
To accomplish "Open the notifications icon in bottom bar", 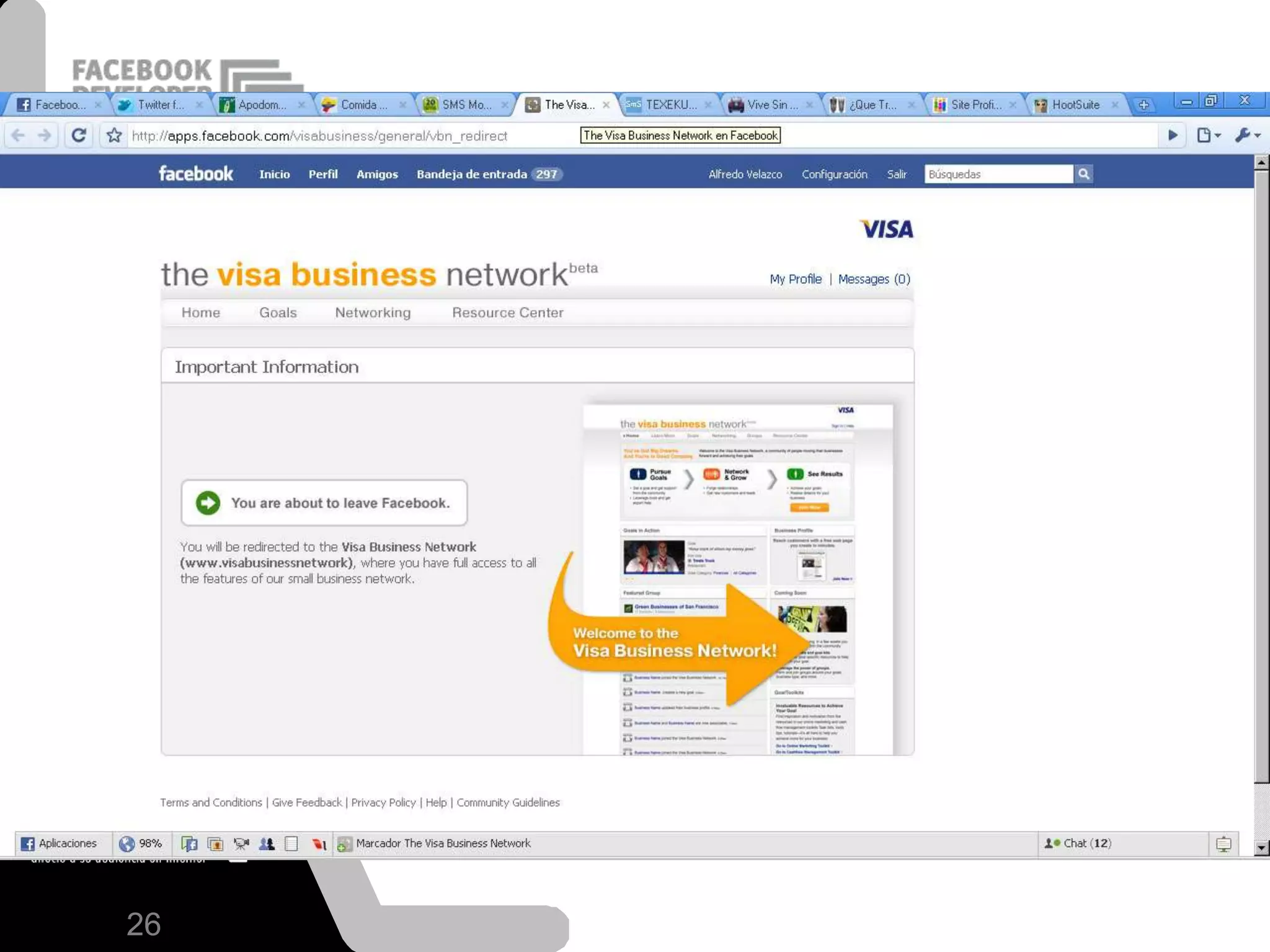I will coord(1223,844).
